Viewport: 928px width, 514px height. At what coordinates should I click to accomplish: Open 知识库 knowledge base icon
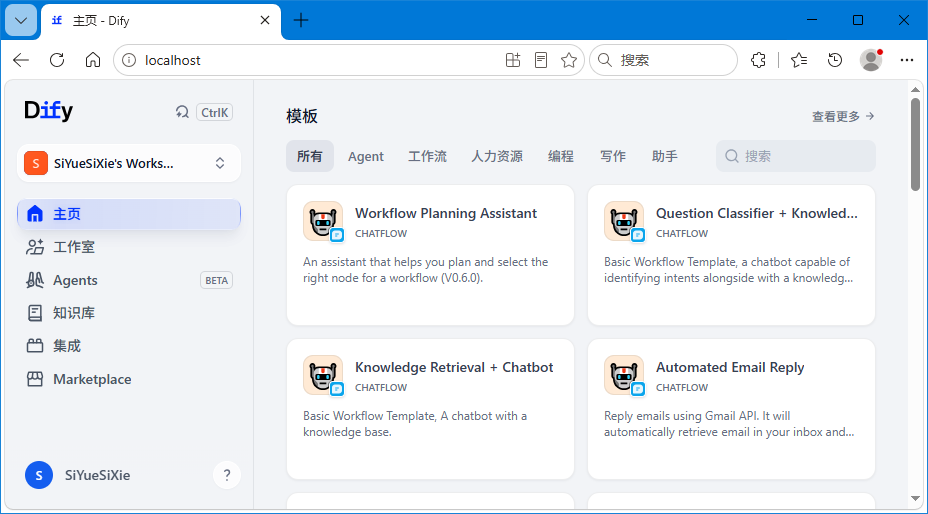[35, 313]
